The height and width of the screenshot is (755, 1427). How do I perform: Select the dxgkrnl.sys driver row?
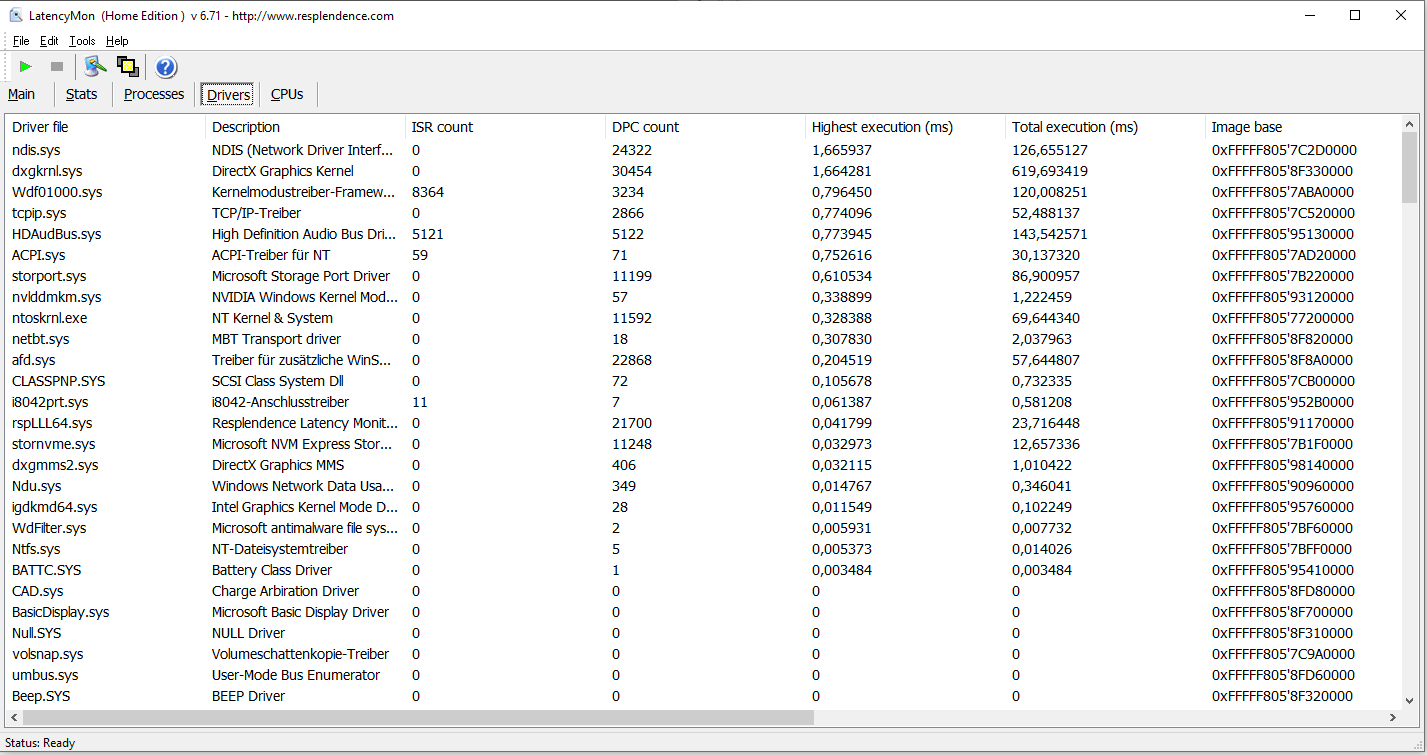click(x=47, y=171)
